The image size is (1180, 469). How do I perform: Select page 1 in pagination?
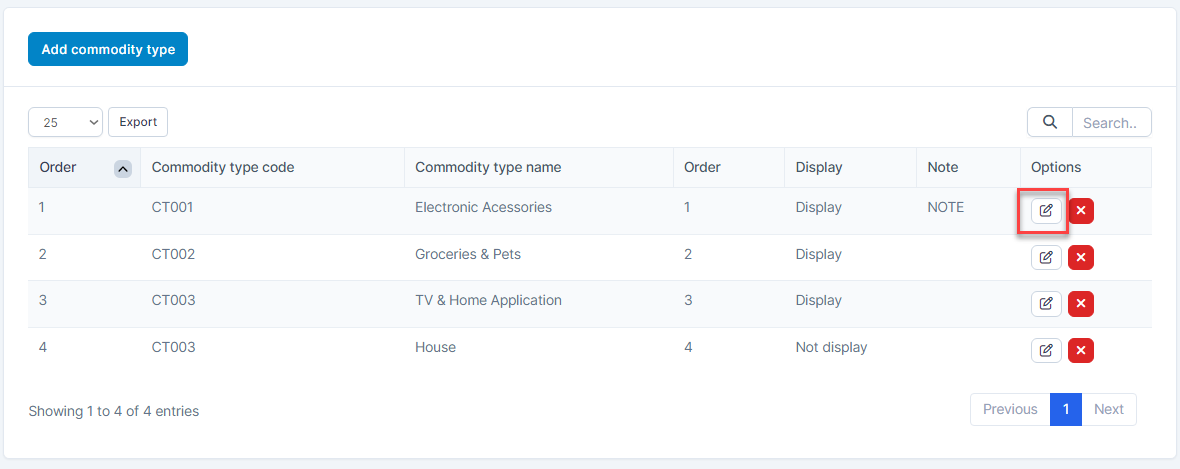(1066, 409)
